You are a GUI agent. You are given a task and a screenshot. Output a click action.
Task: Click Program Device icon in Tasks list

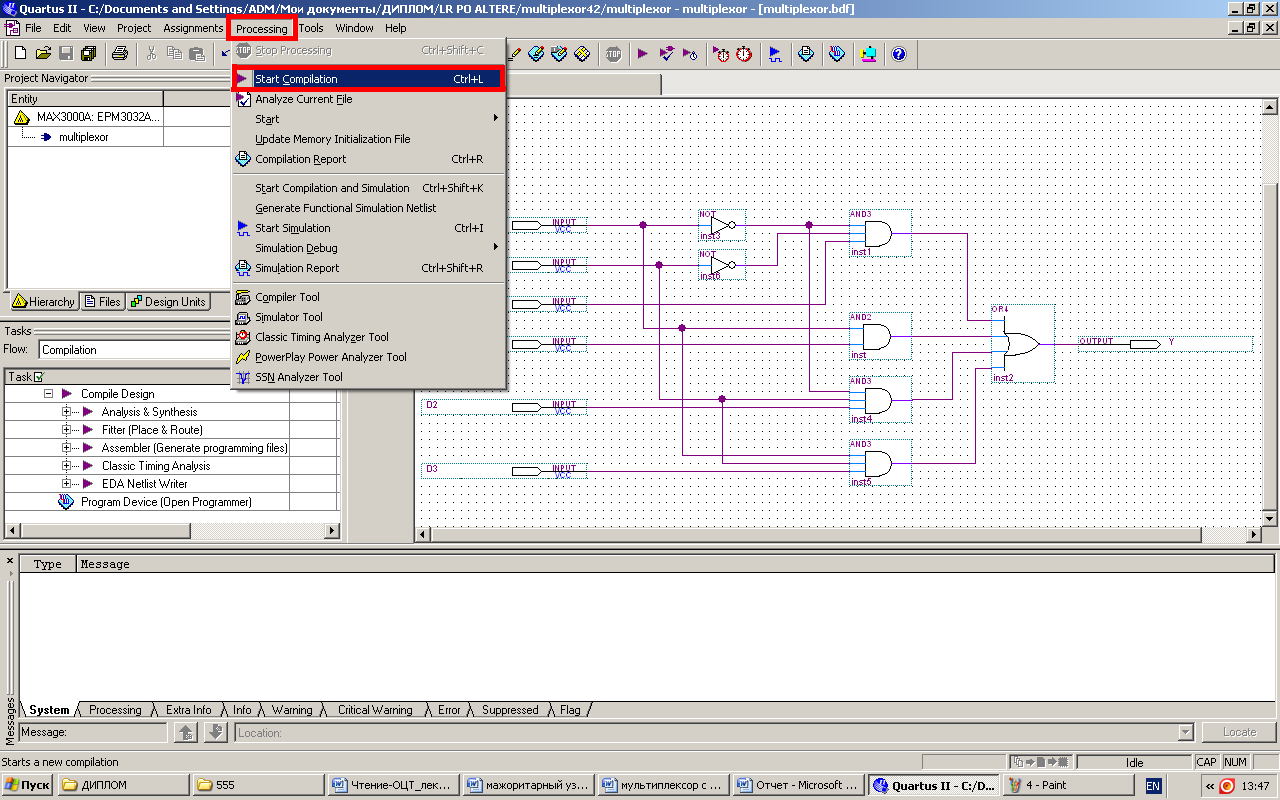coord(66,502)
